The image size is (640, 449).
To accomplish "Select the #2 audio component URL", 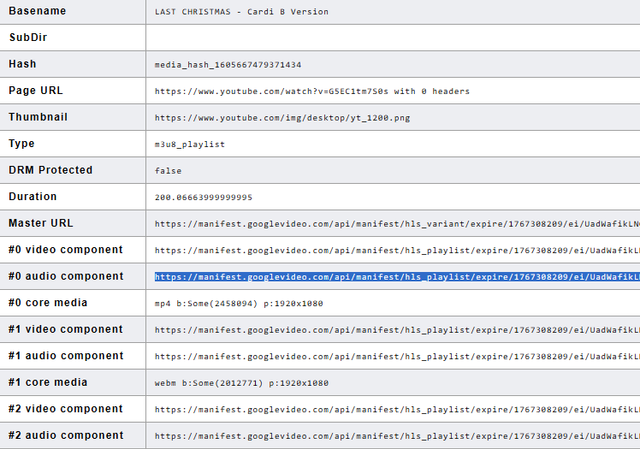I will tap(397, 436).
